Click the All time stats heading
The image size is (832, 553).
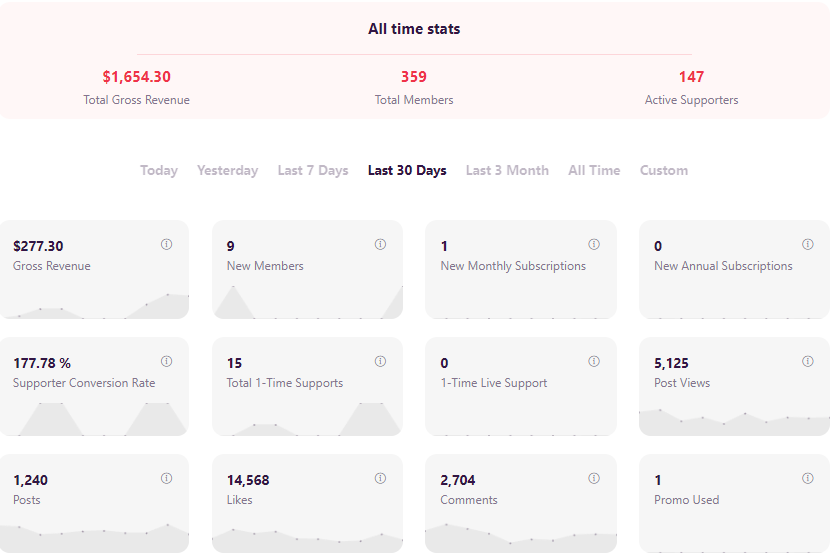[414, 29]
